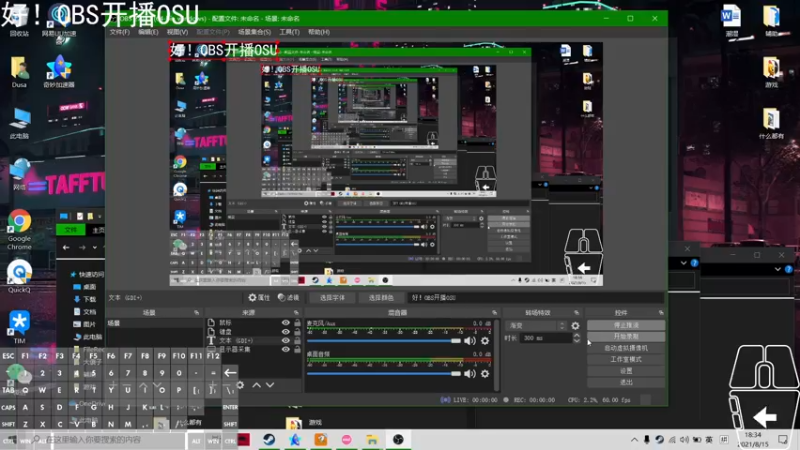
Task: Select 显示器采集 source row
Action: [254, 349]
